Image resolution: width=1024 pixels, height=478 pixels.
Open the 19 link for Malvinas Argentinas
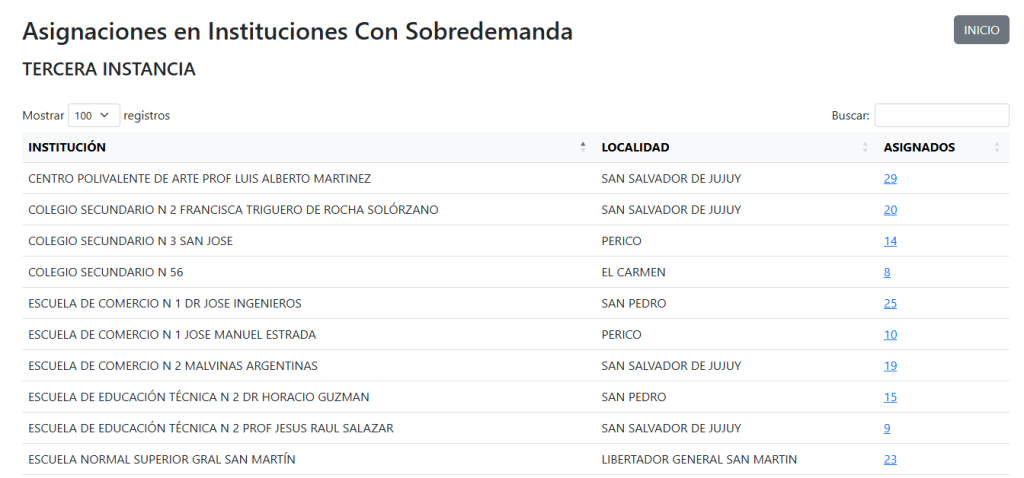click(x=890, y=366)
